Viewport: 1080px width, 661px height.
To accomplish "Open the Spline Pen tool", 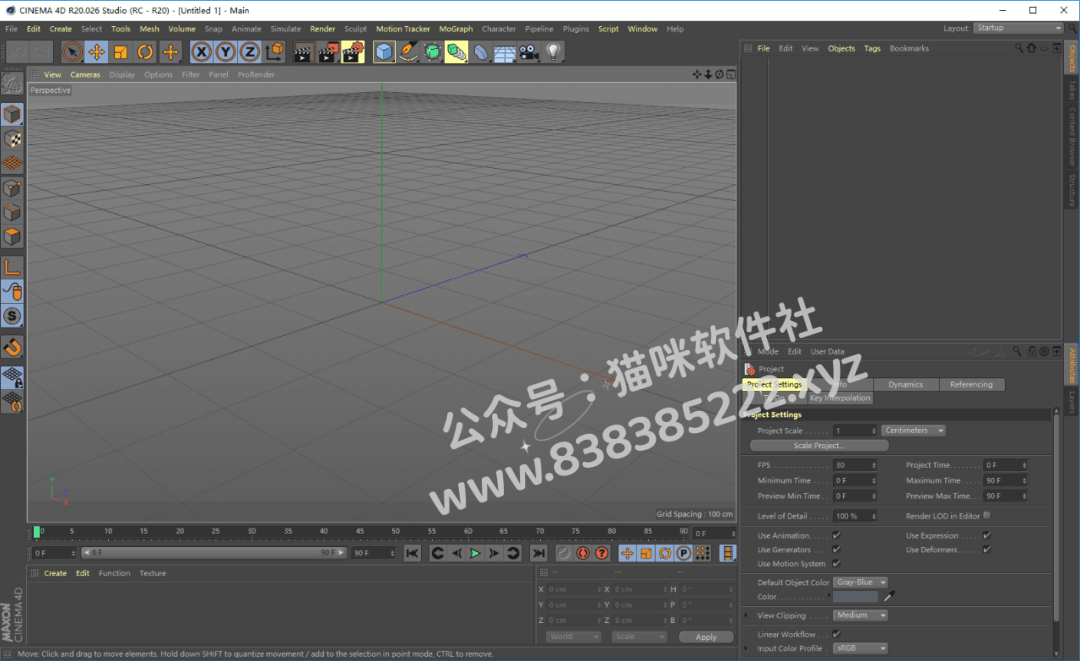I will 408,52.
